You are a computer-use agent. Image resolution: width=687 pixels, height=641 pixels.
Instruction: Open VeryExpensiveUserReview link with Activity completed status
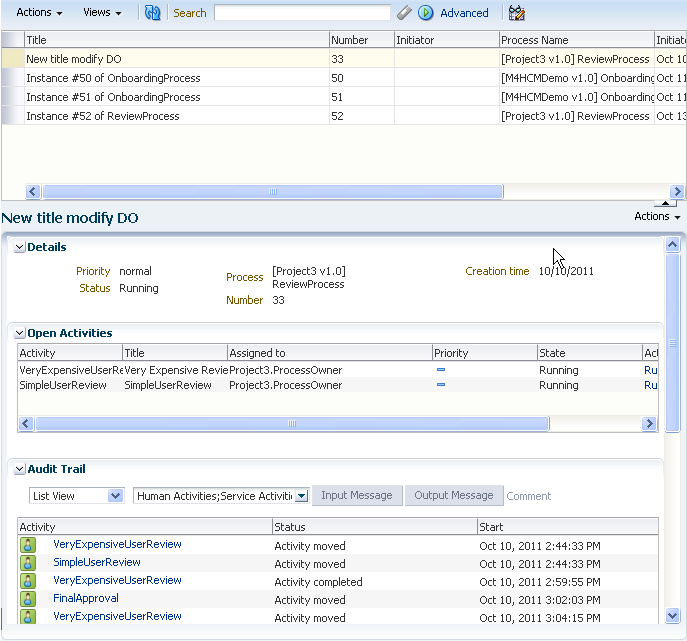(117, 580)
